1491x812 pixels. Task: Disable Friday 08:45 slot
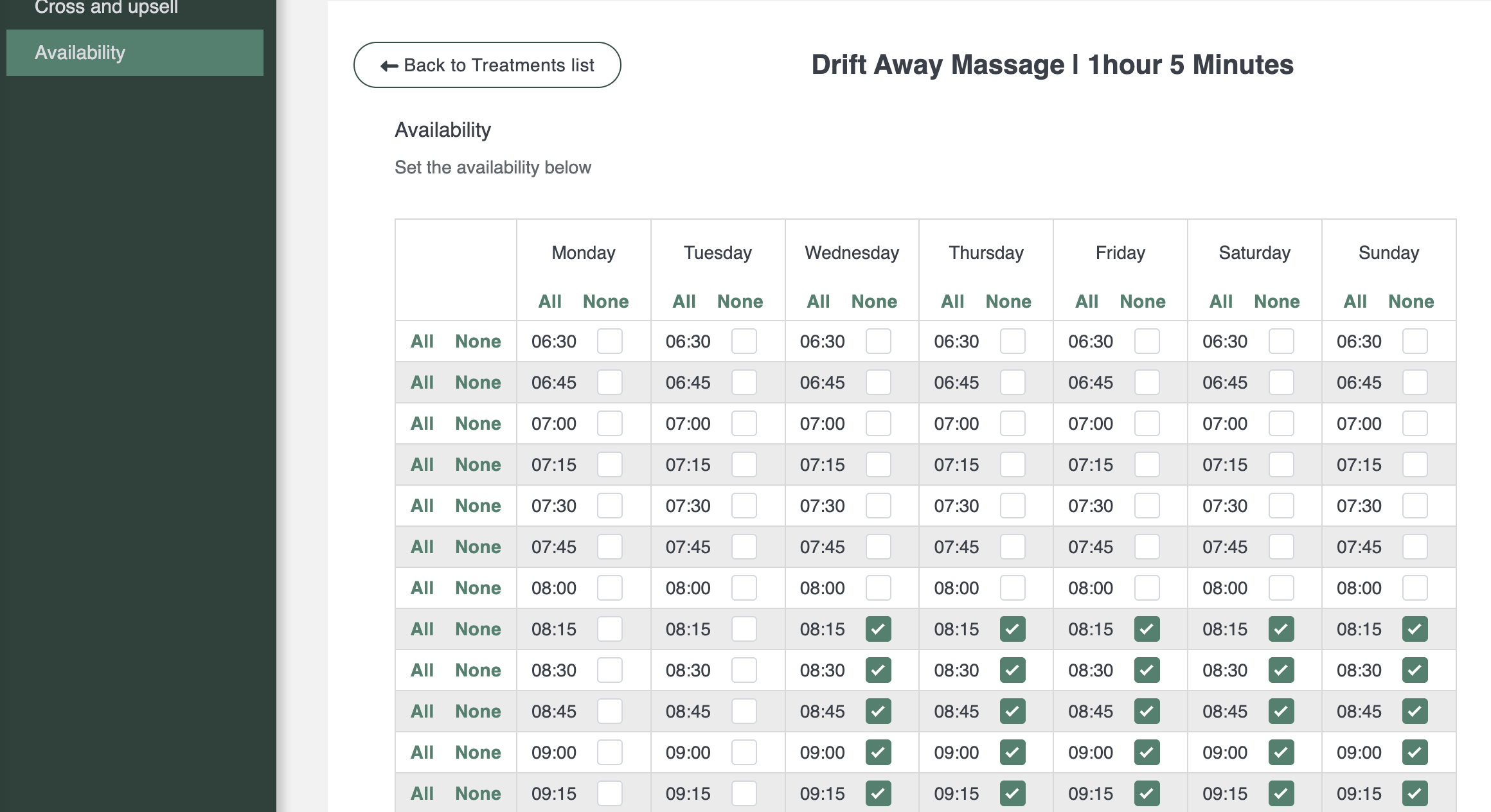click(x=1147, y=711)
